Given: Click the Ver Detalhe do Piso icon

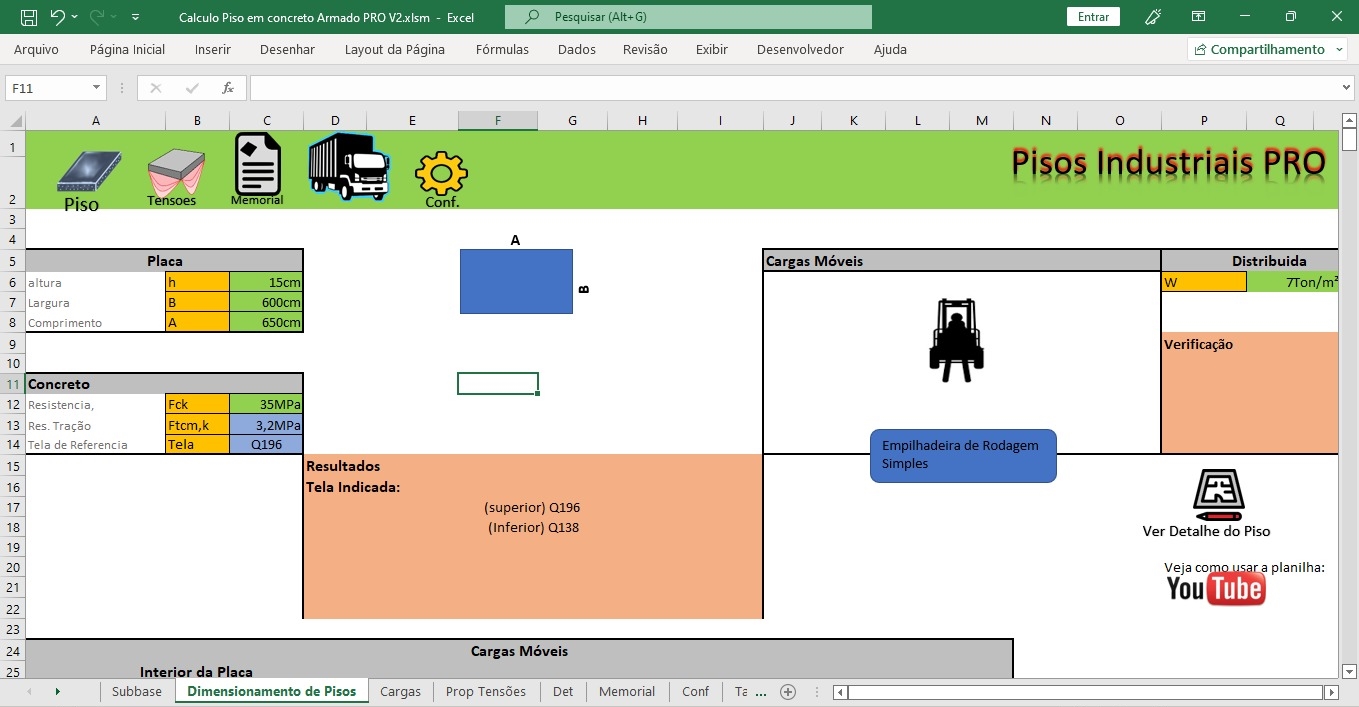Looking at the screenshot, I should tap(1217, 495).
